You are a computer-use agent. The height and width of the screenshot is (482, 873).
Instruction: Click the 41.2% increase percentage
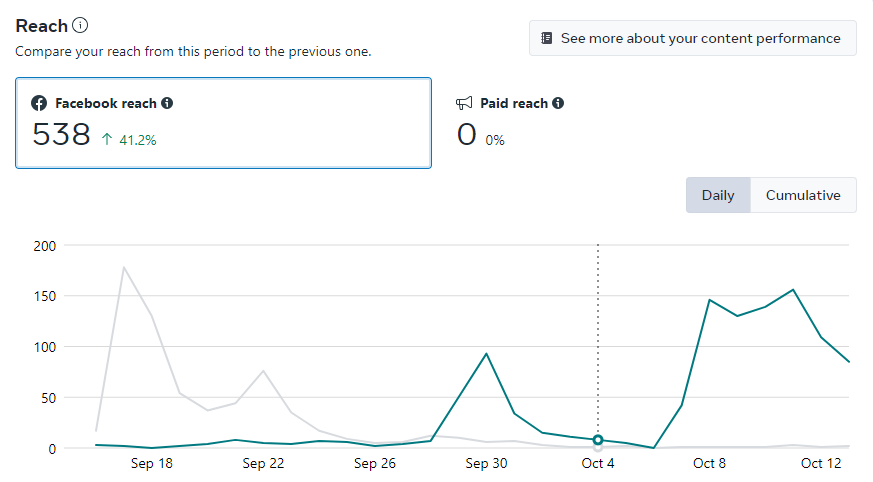[x=138, y=140]
